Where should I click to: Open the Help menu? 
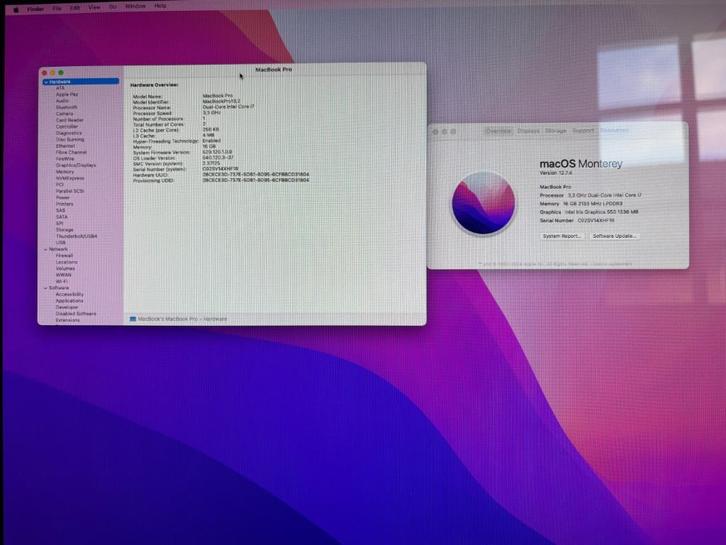coord(160,6)
